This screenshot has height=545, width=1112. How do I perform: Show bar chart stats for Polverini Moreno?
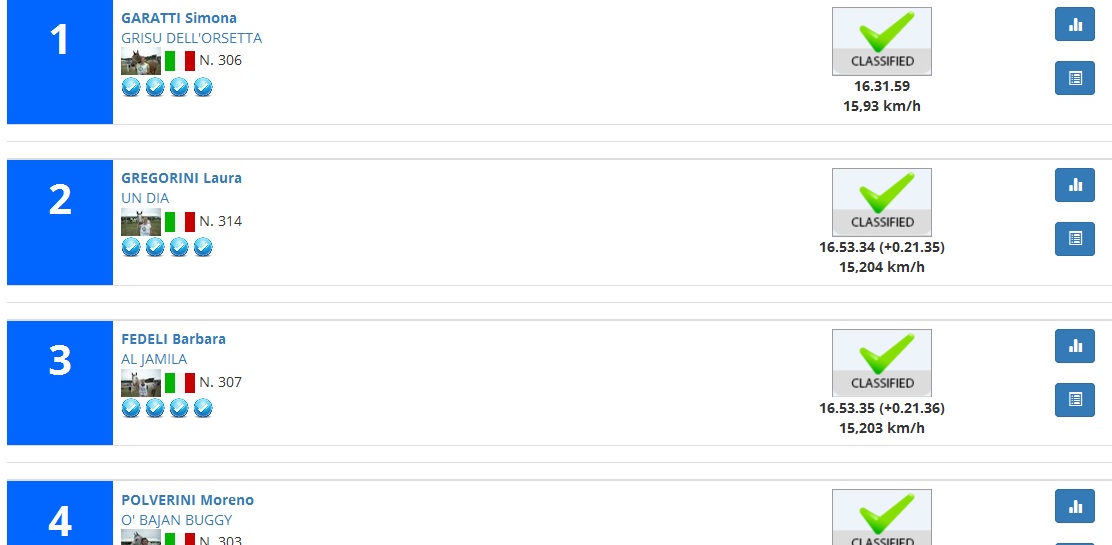(x=1075, y=506)
